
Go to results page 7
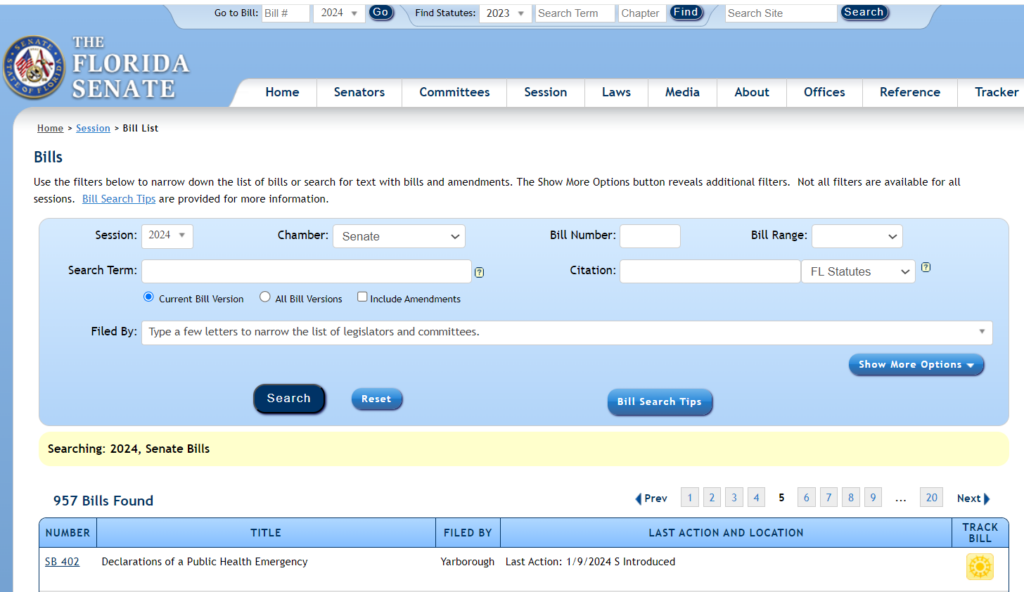[829, 498]
